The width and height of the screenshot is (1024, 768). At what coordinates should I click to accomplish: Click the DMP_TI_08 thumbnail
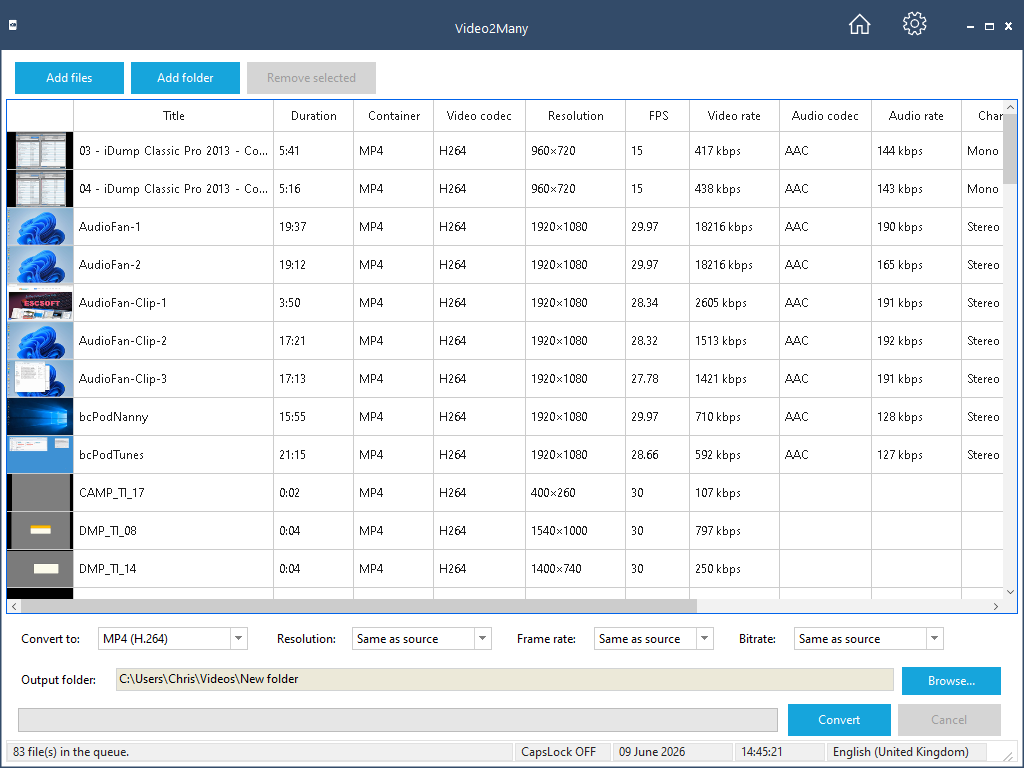tap(40, 530)
